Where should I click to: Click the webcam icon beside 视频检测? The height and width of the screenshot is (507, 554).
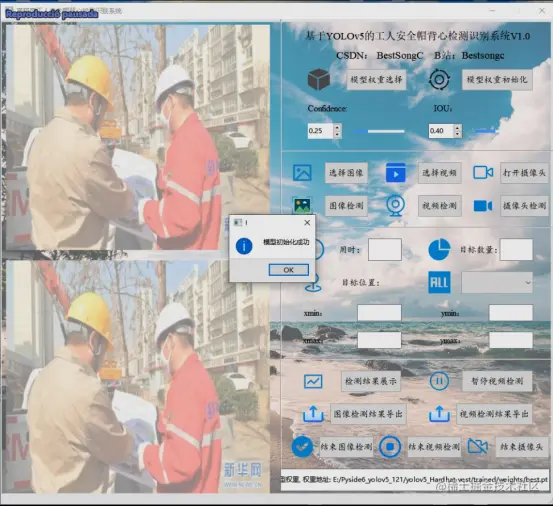(x=395, y=205)
